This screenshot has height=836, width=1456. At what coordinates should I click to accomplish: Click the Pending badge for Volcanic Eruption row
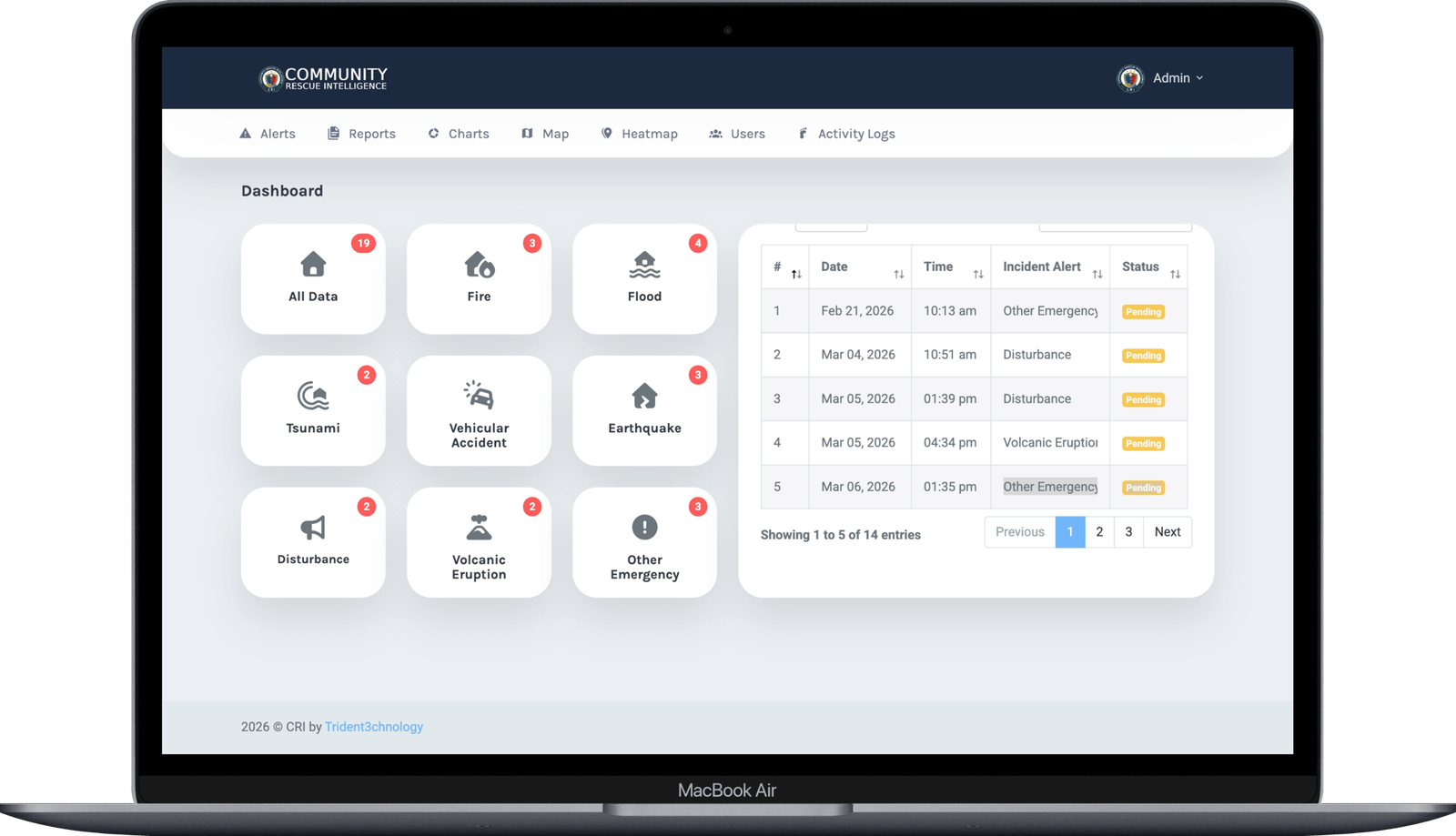tap(1143, 444)
